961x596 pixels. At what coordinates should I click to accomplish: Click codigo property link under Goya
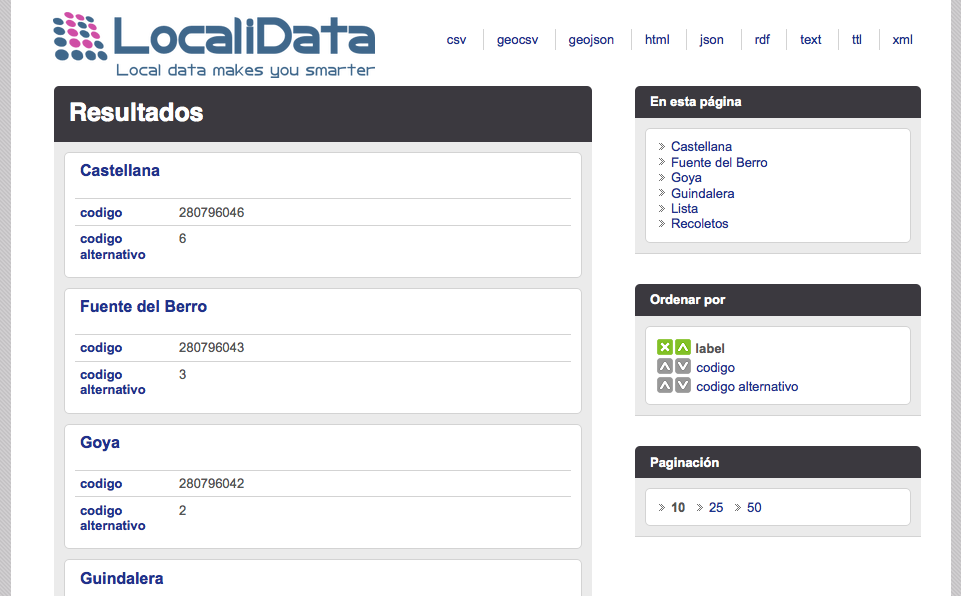point(101,484)
